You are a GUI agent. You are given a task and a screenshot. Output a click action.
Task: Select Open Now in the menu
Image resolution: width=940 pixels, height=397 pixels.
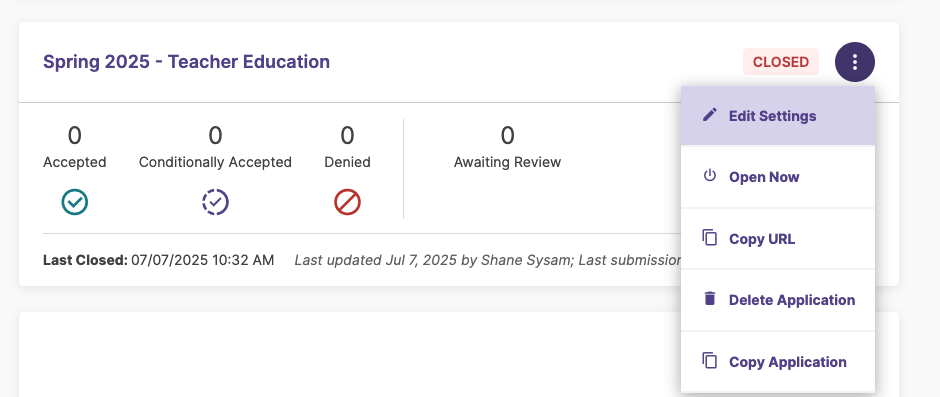coord(778,178)
